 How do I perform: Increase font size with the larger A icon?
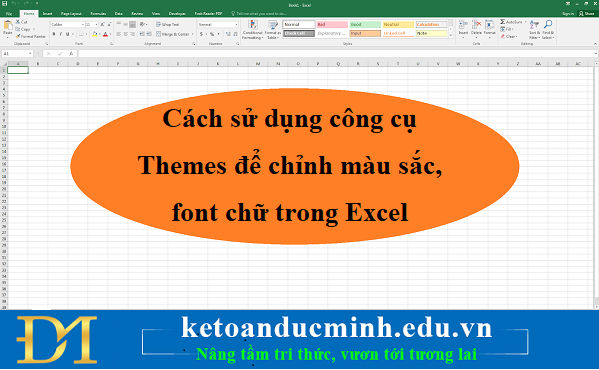pos(103,24)
